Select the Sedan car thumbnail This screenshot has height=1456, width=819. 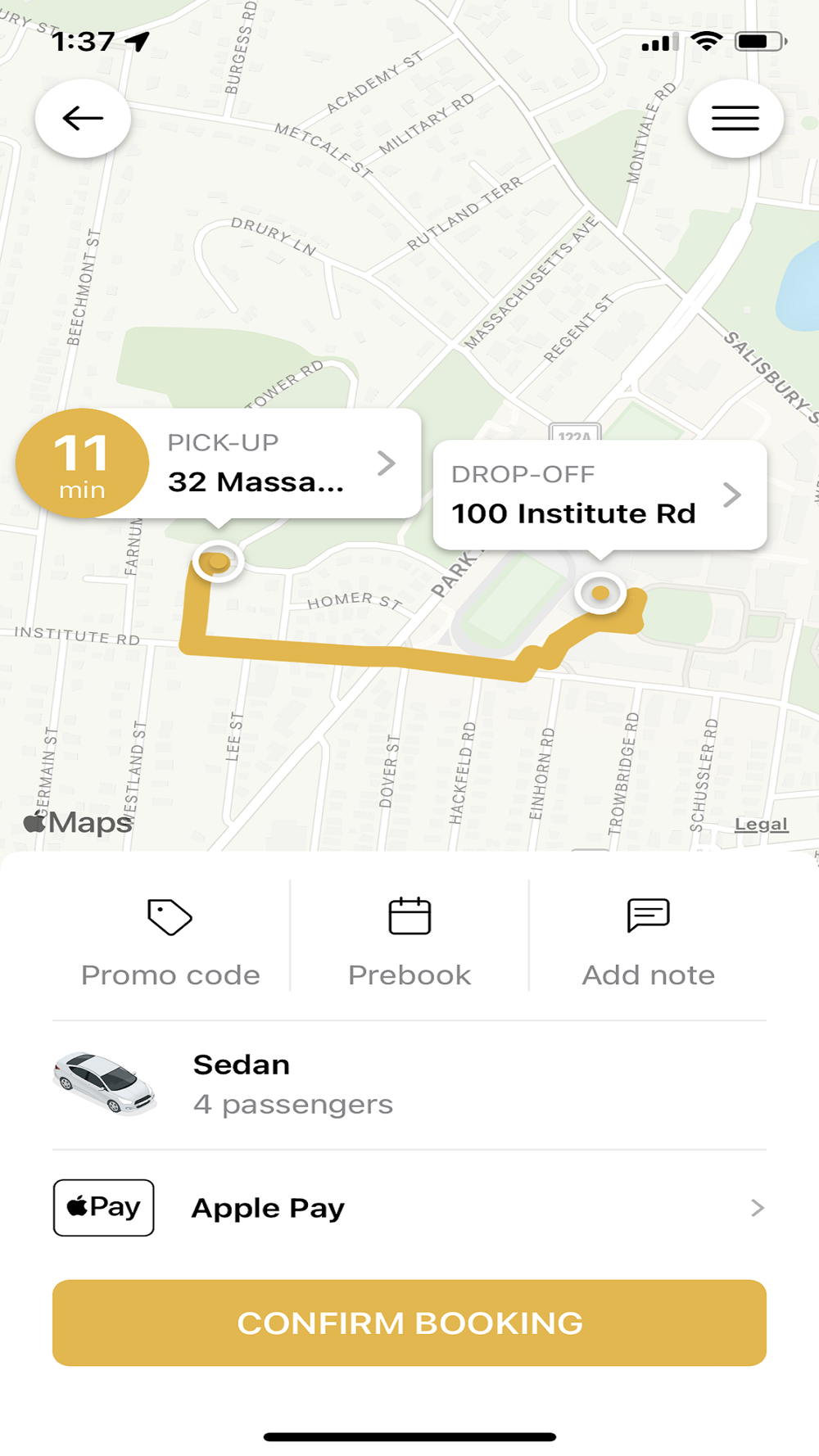tap(105, 1084)
